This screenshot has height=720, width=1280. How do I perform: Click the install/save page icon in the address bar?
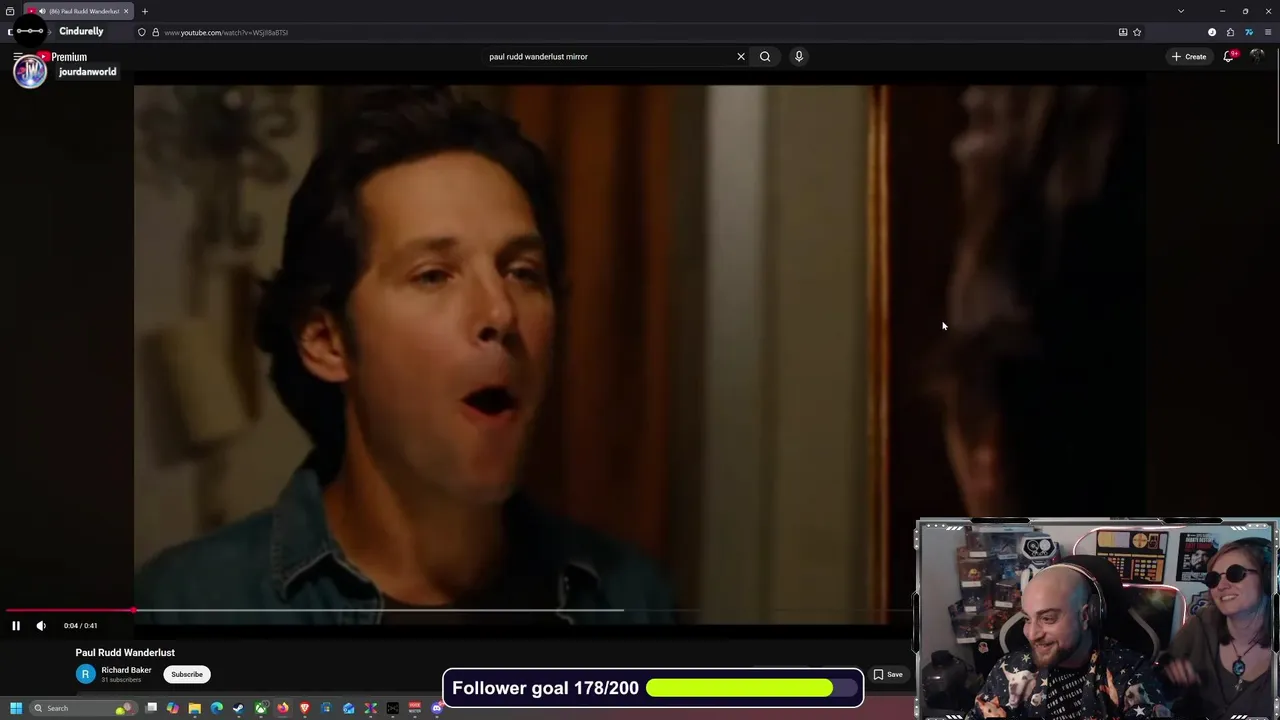[x=1123, y=32]
